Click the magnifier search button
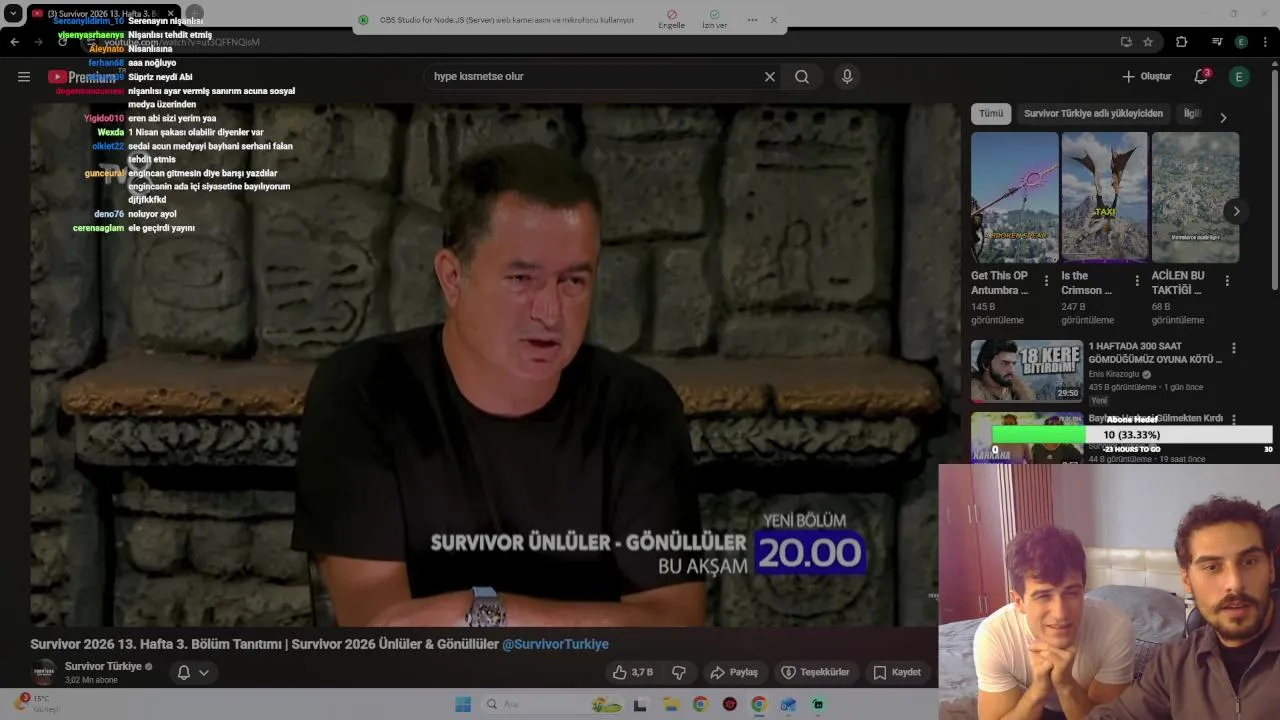The width and height of the screenshot is (1280, 720). pyautogui.click(x=802, y=77)
